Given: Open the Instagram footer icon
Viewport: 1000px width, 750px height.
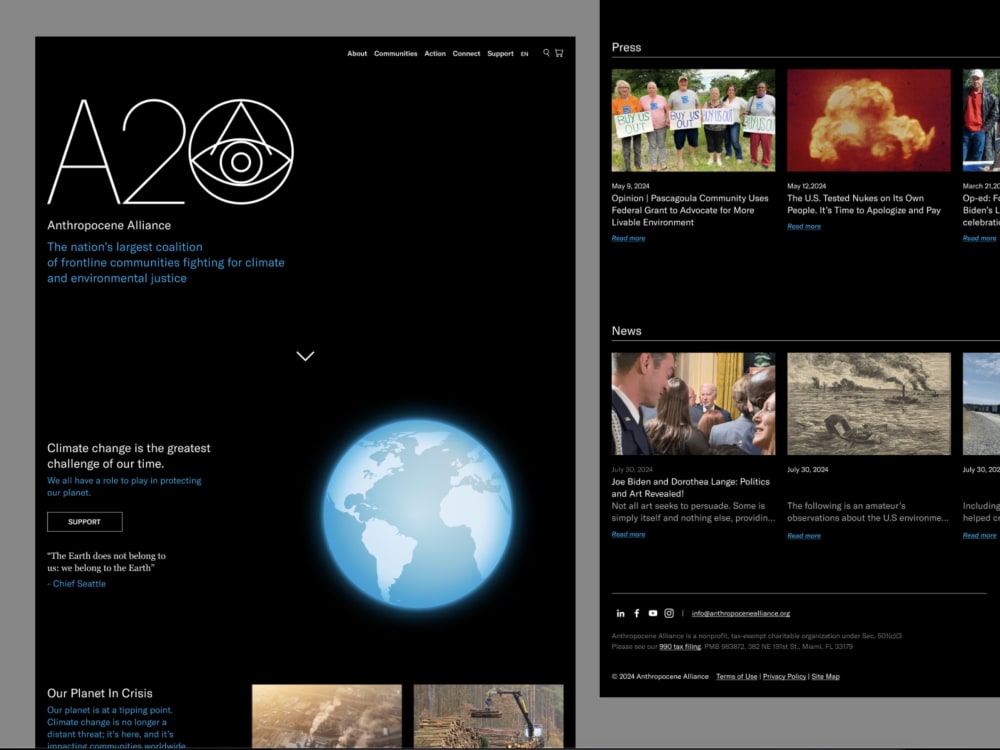Looking at the screenshot, I should coord(669,613).
